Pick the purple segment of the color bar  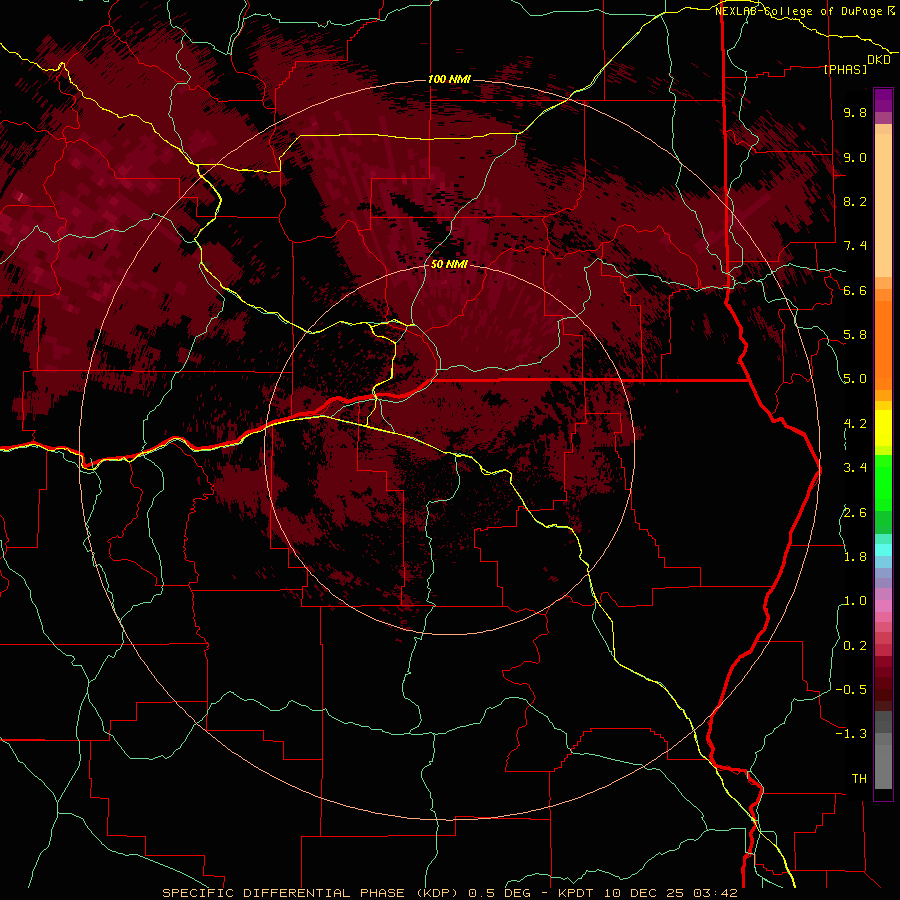883,100
